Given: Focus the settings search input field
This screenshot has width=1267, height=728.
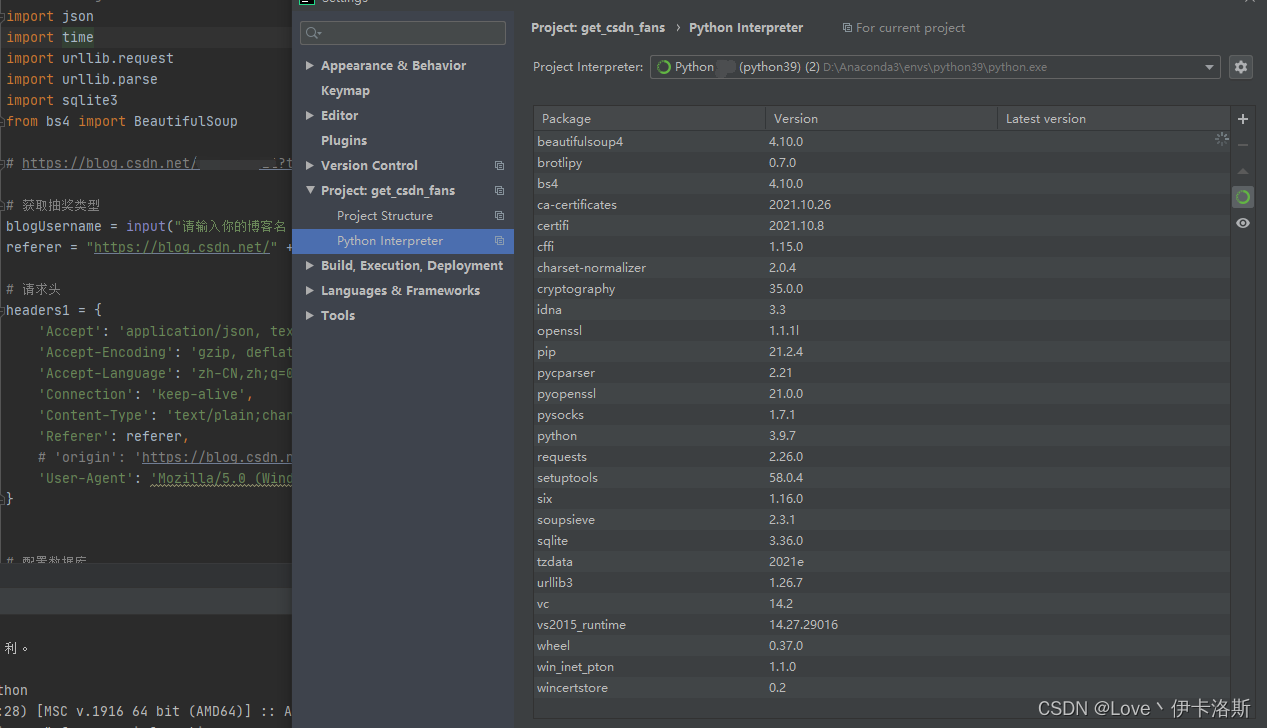Looking at the screenshot, I should pos(403,33).
